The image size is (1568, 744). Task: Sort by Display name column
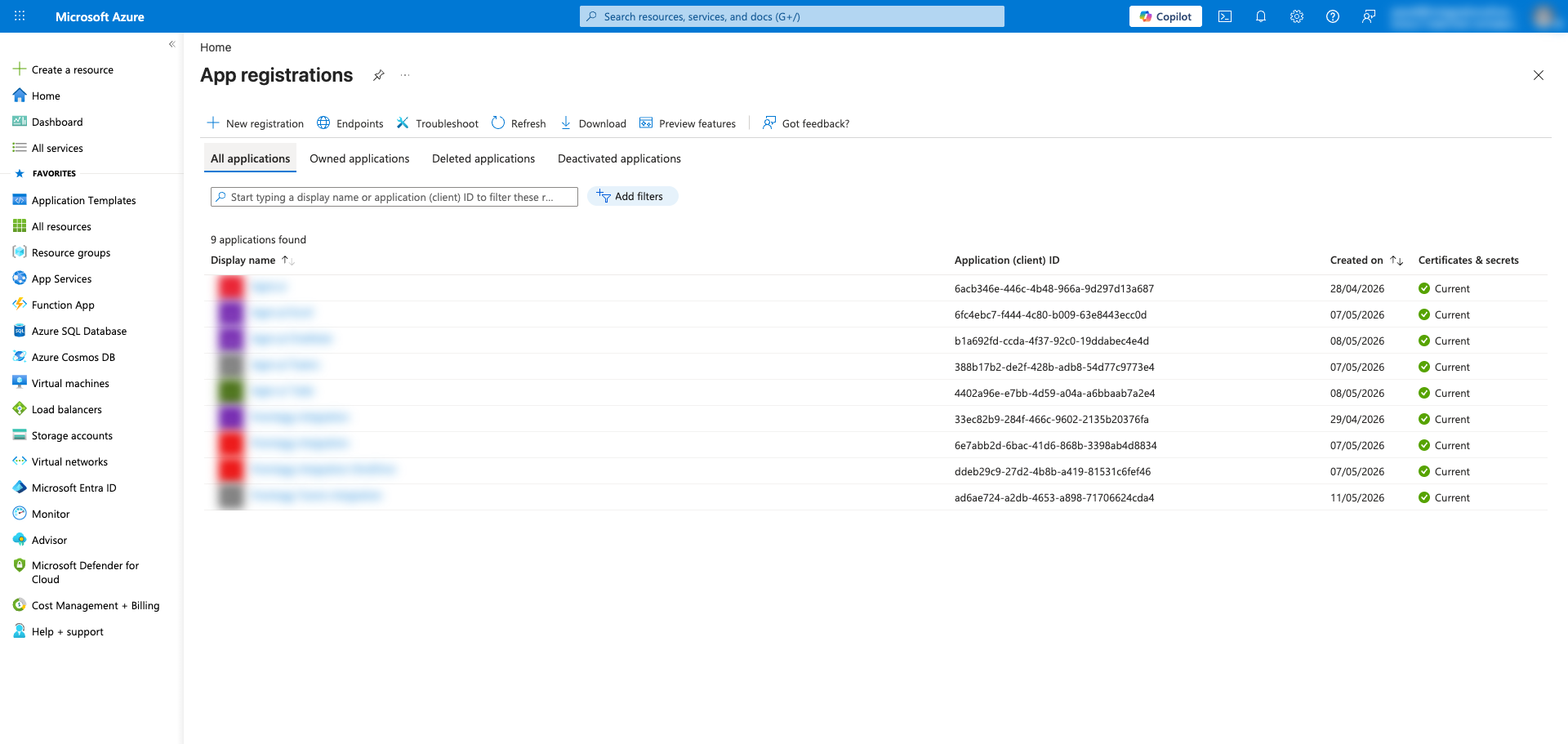(x=252, y=261)
